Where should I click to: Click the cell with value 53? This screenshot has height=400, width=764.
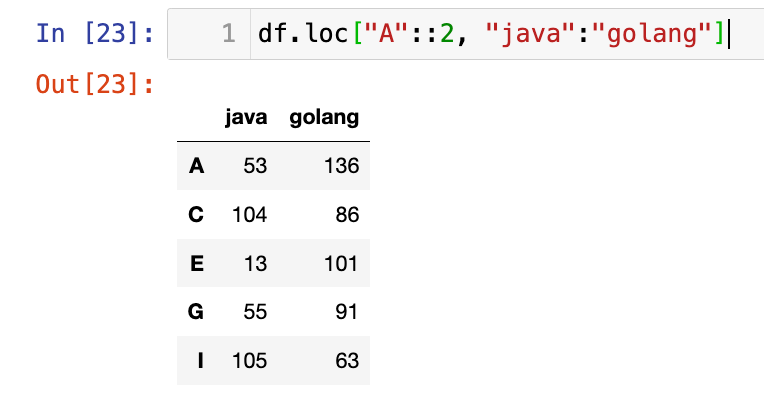255,166
